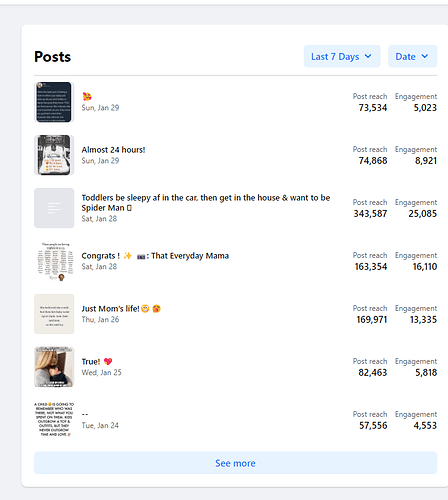Screen dimensions: 448x500
Task: Click the gray text-post placeholder icon
Action: [x=54, y=208]
